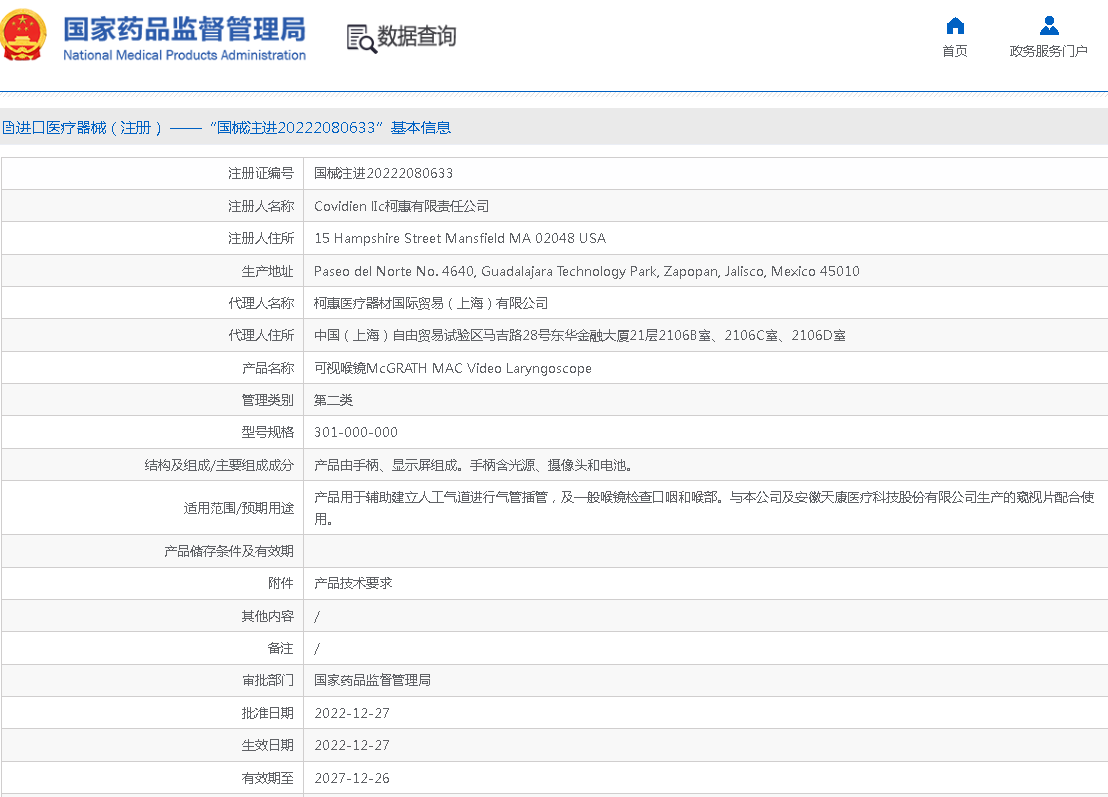Image resolution: width=1108 pixels, height=797 pixels.
Task: Click the 数据查询 title text
Action: click(x=417, y=37)
